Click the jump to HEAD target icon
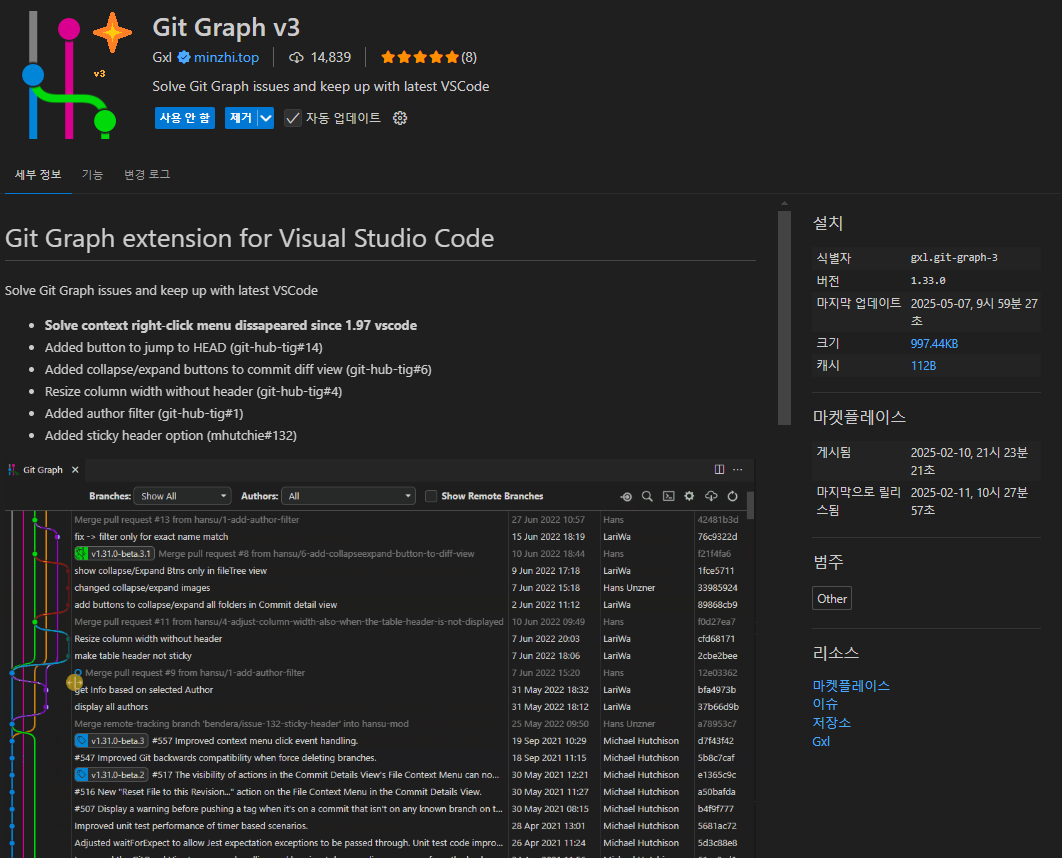The image size is (1062, 858). click(626, 496)
